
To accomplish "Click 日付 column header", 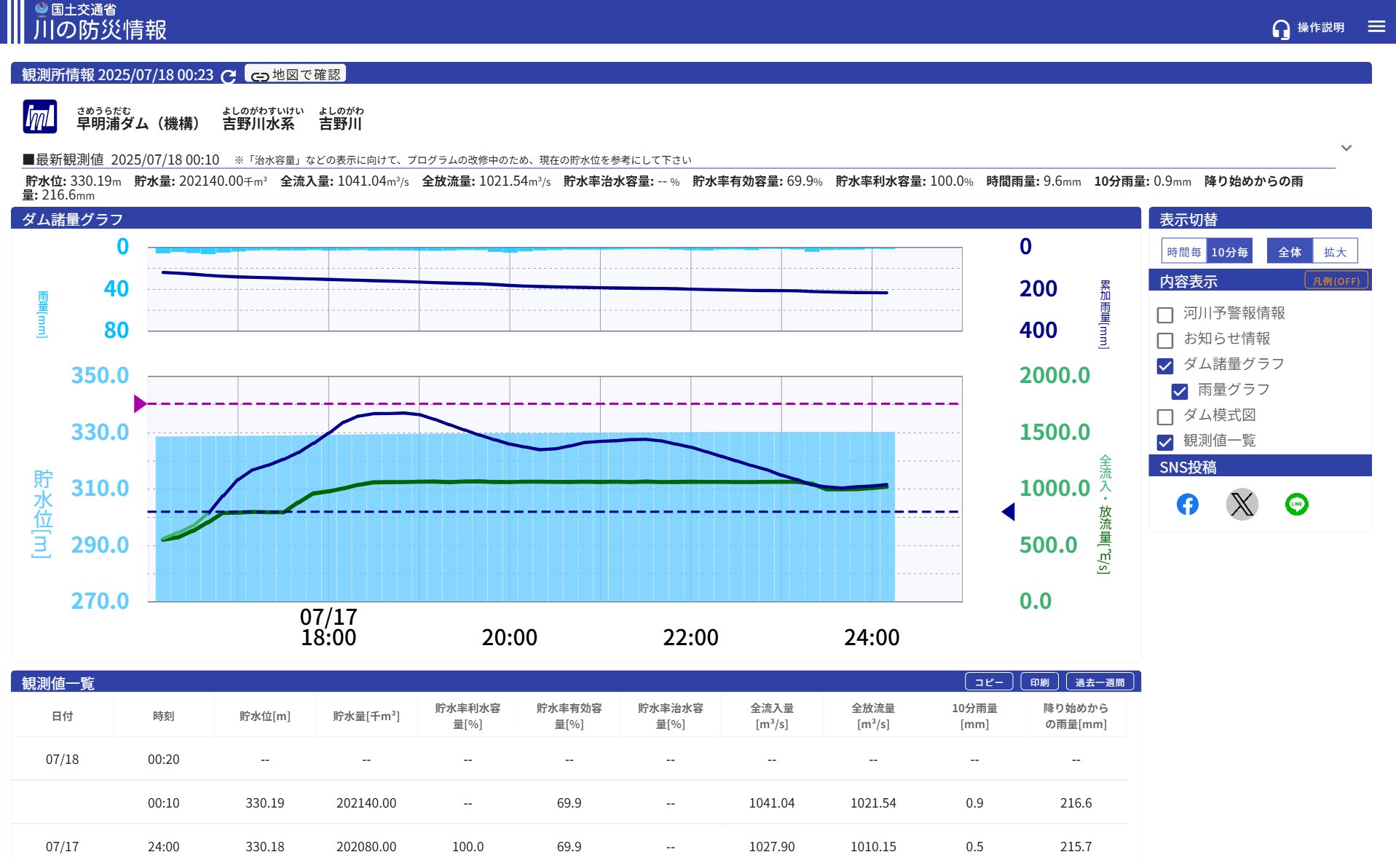I will [x=62, y=716].
